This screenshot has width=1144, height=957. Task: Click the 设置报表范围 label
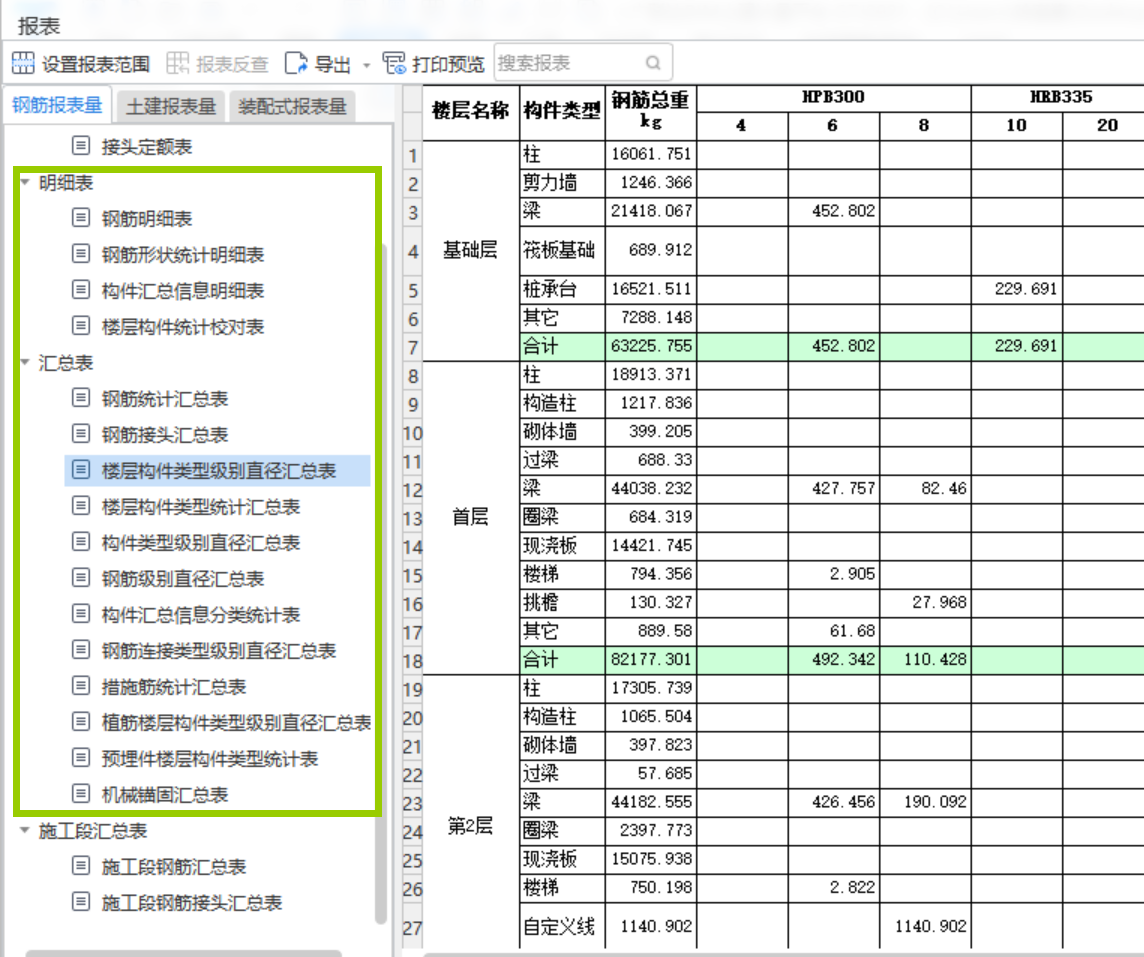(96, 64)
